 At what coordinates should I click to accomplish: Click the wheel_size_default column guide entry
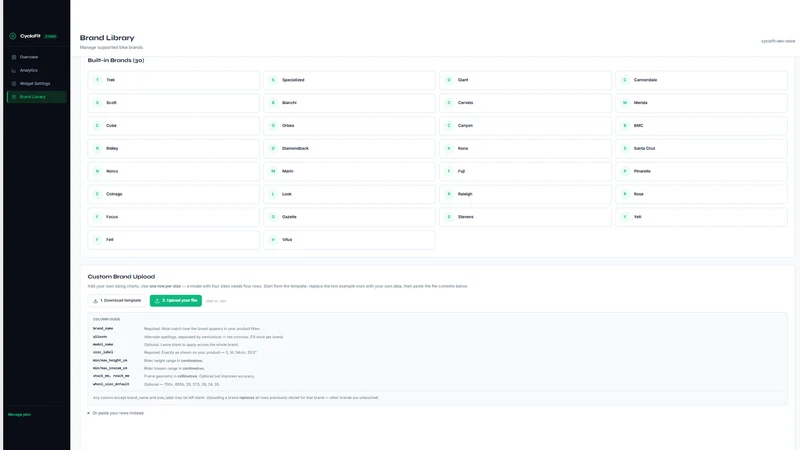click(x=111, y=384)
